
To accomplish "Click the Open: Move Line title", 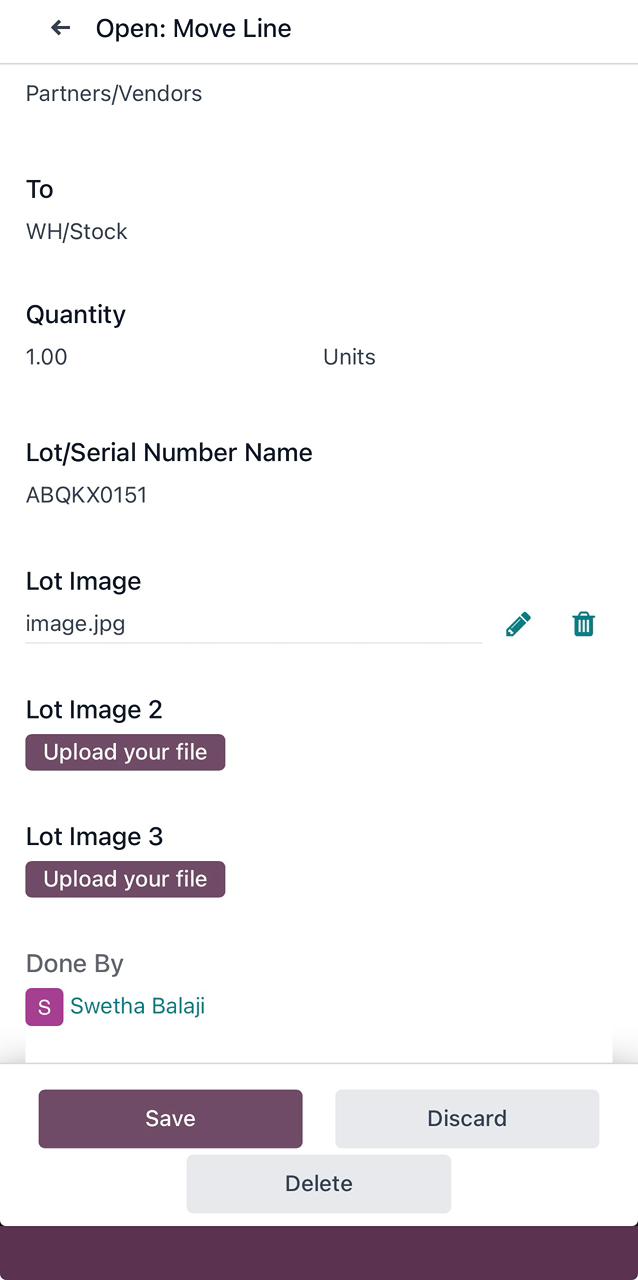I will [193, 28].
